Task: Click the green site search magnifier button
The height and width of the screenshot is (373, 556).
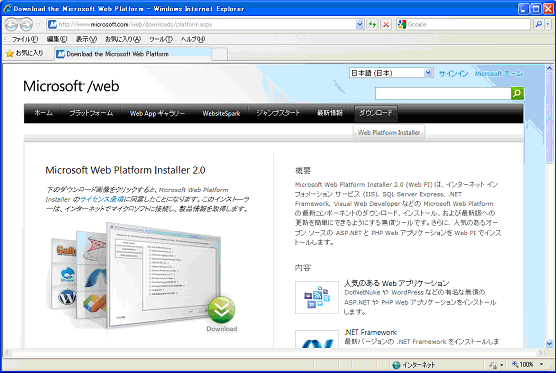Action: 517,93
